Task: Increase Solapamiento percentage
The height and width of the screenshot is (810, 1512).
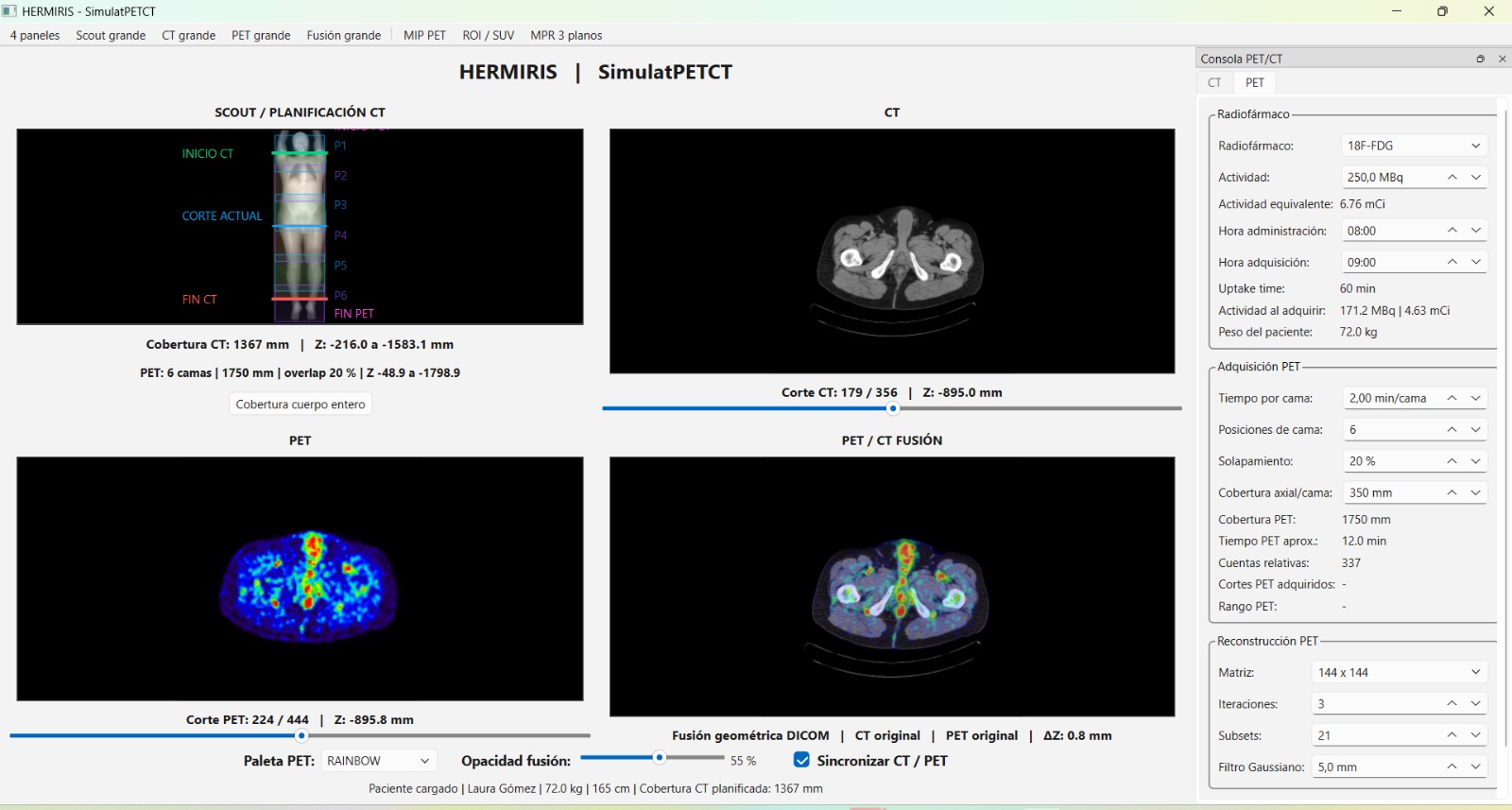Action: tap(1452, 461)
